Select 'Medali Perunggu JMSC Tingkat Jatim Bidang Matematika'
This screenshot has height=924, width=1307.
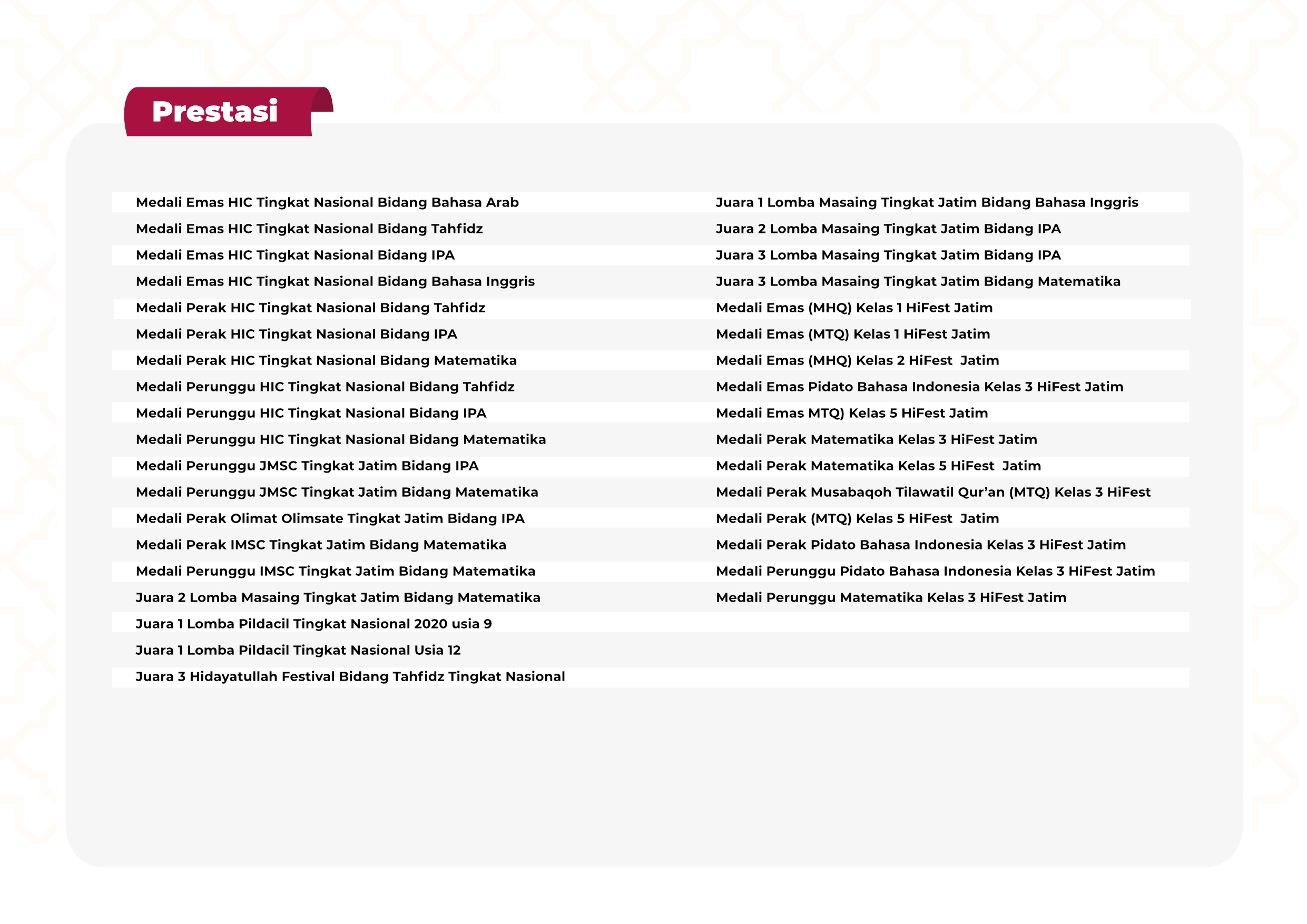coord(337,493)
